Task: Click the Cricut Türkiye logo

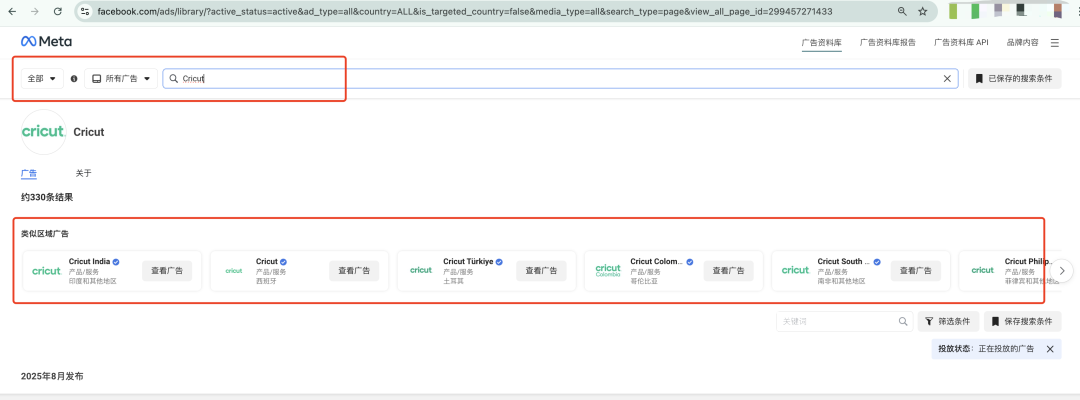Action: coord(421,271)
